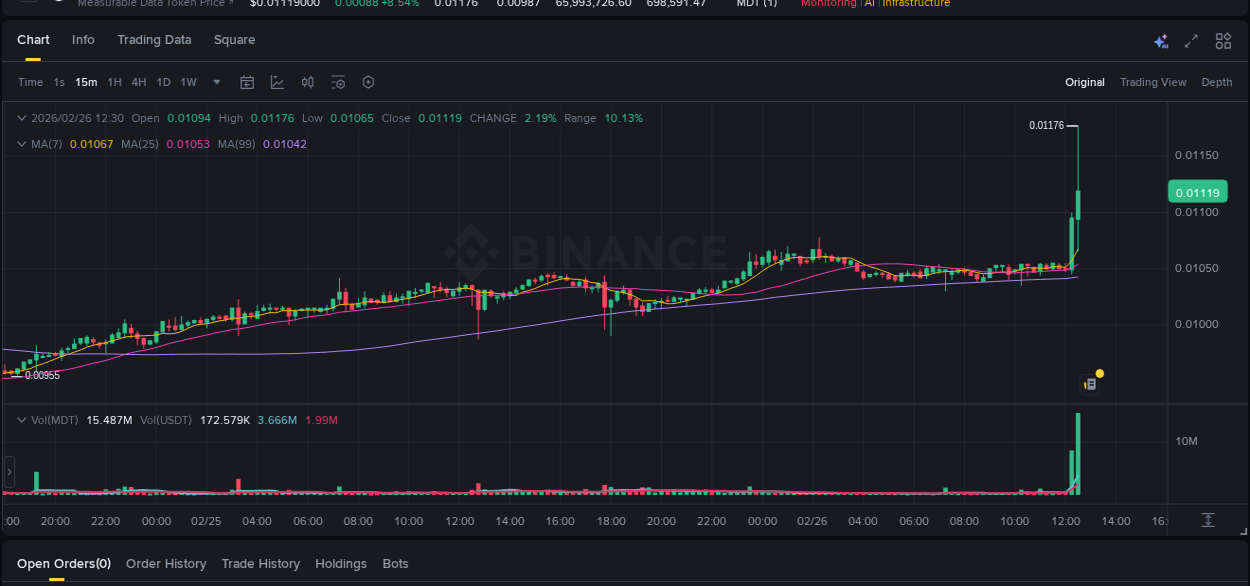Screen dimensions: 1250x586
Task: Collapse the Vol(MDT) volume panel
Action: [x=21, y=419]
